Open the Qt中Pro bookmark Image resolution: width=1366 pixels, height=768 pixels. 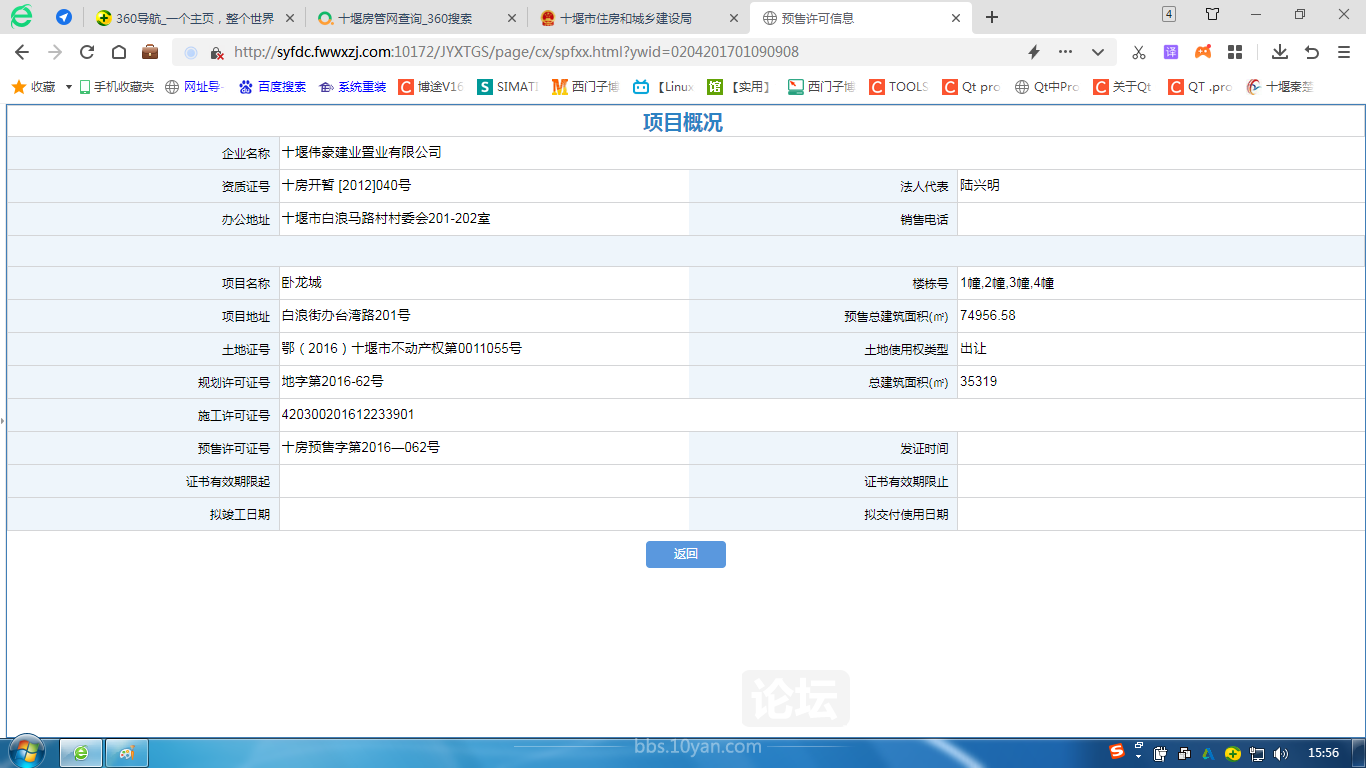point(1047,87)
